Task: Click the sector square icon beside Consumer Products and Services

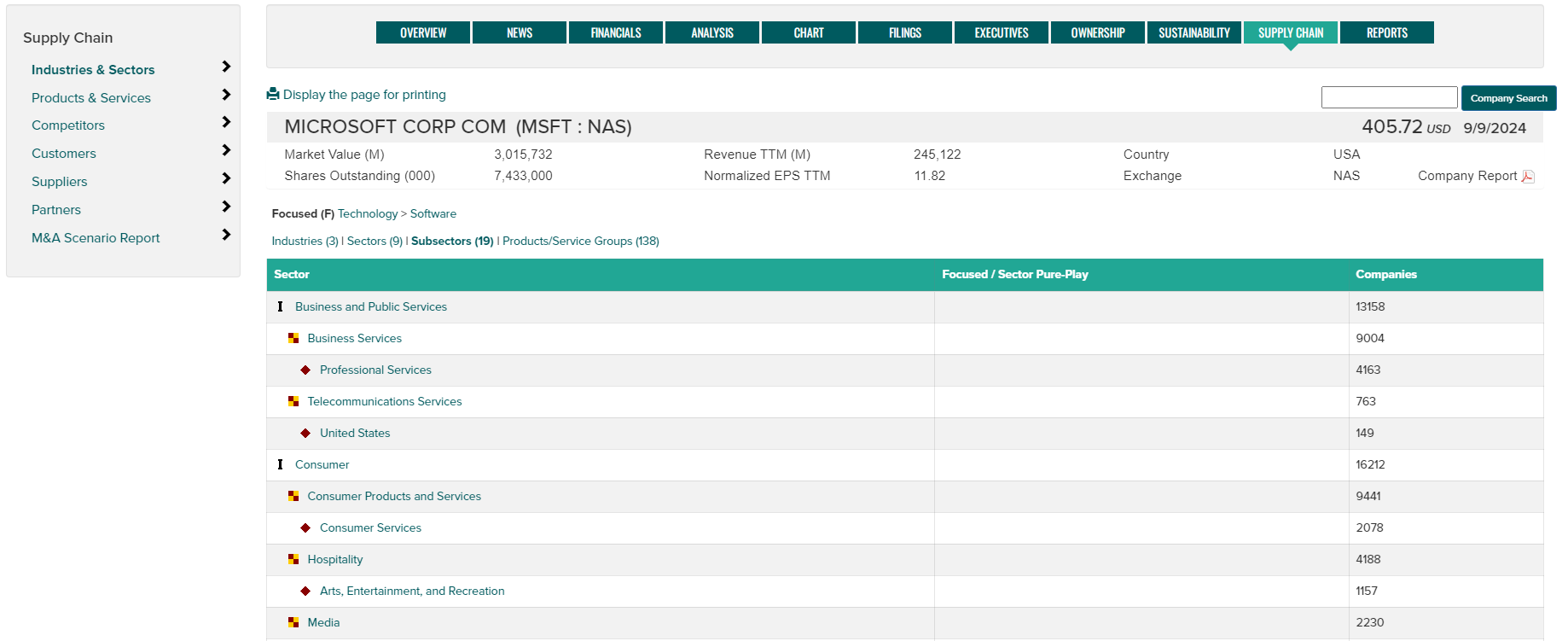Action: pyautogui.click(x=293, y=496)
